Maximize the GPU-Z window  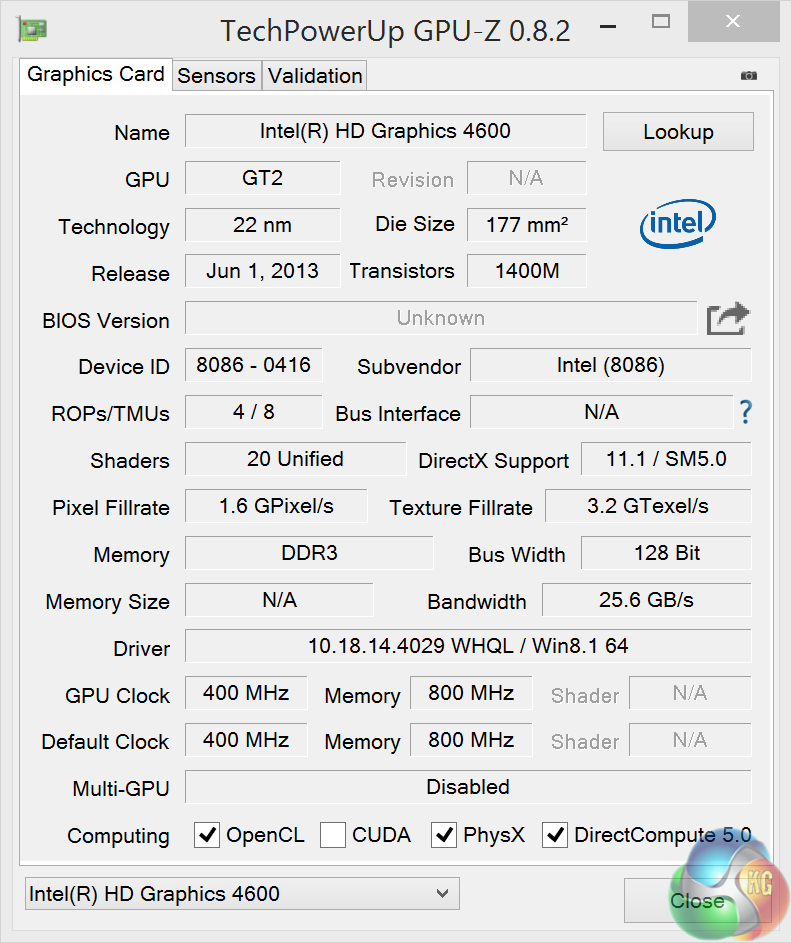click(660, 21)
